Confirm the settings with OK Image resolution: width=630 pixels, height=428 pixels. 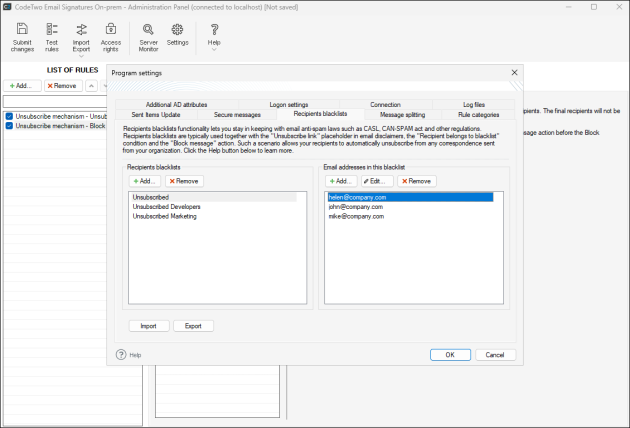(450, 355)
